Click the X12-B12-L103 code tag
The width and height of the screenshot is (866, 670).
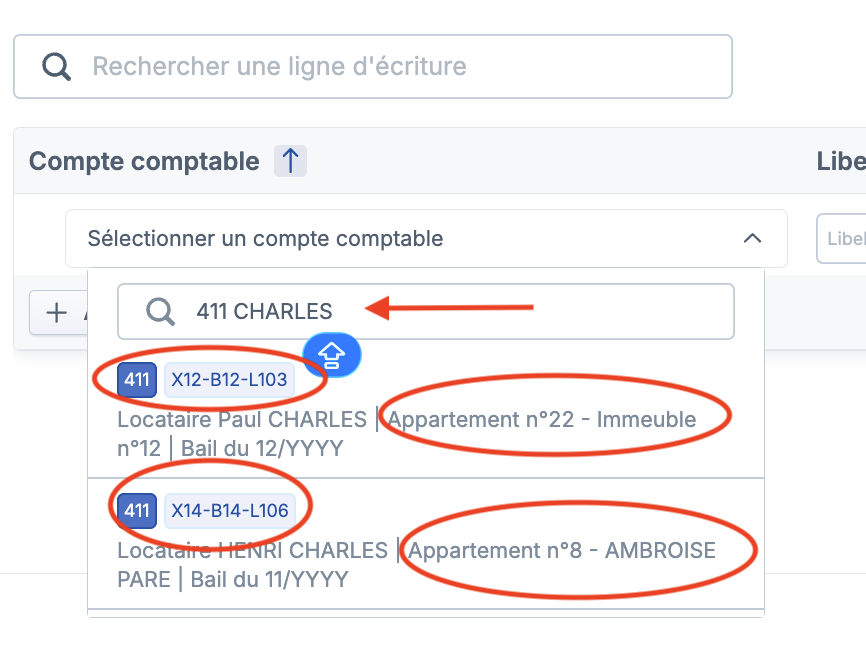[229, 380]
